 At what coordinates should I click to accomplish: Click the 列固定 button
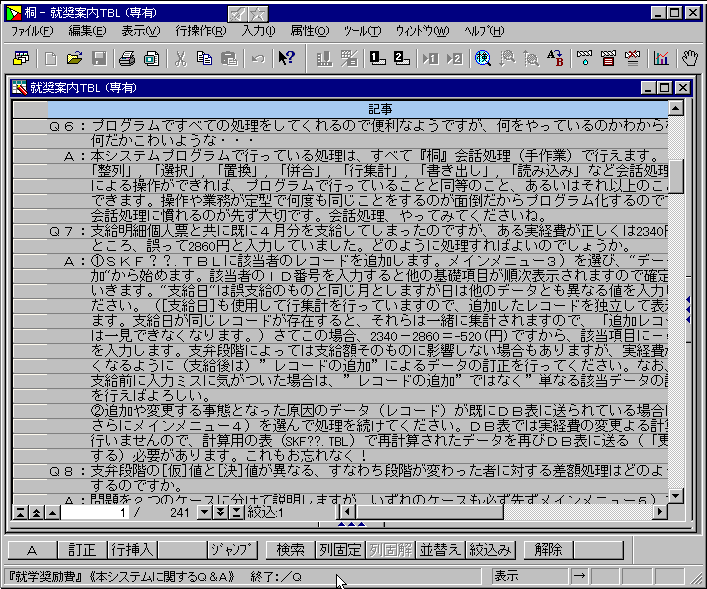click(x=339, y=549)
